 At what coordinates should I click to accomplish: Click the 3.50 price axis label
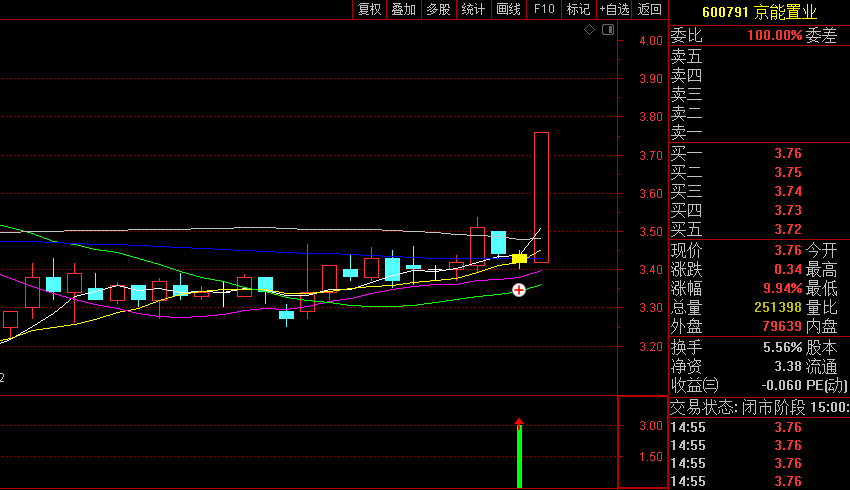click(651, 232)
